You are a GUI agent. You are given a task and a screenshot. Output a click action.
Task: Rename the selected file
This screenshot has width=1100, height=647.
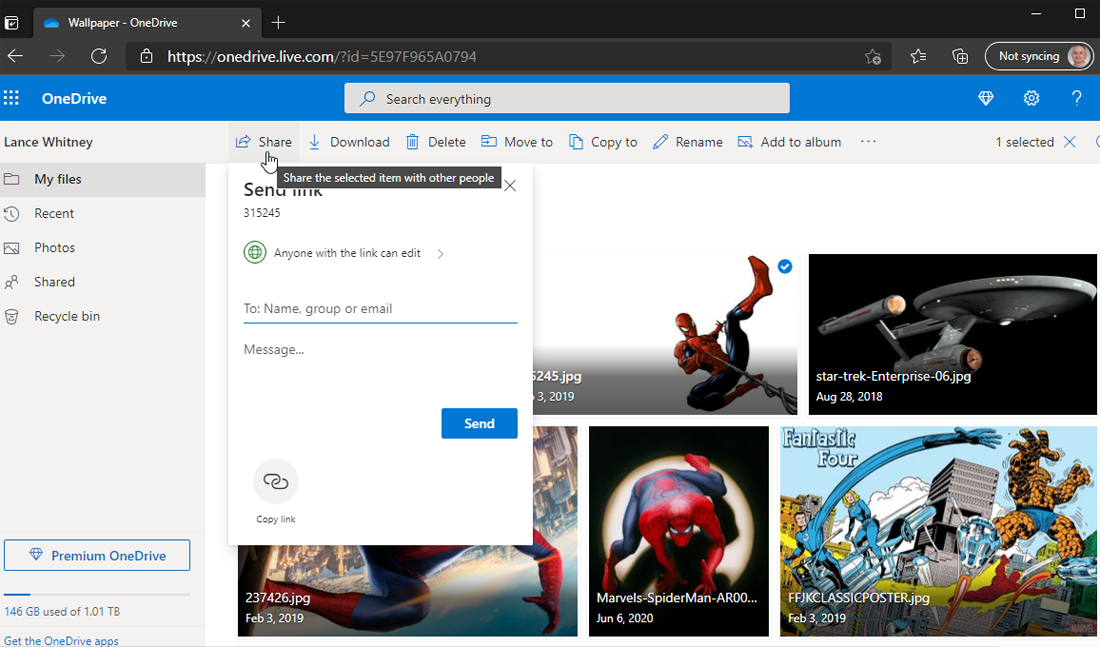point(688,142)
